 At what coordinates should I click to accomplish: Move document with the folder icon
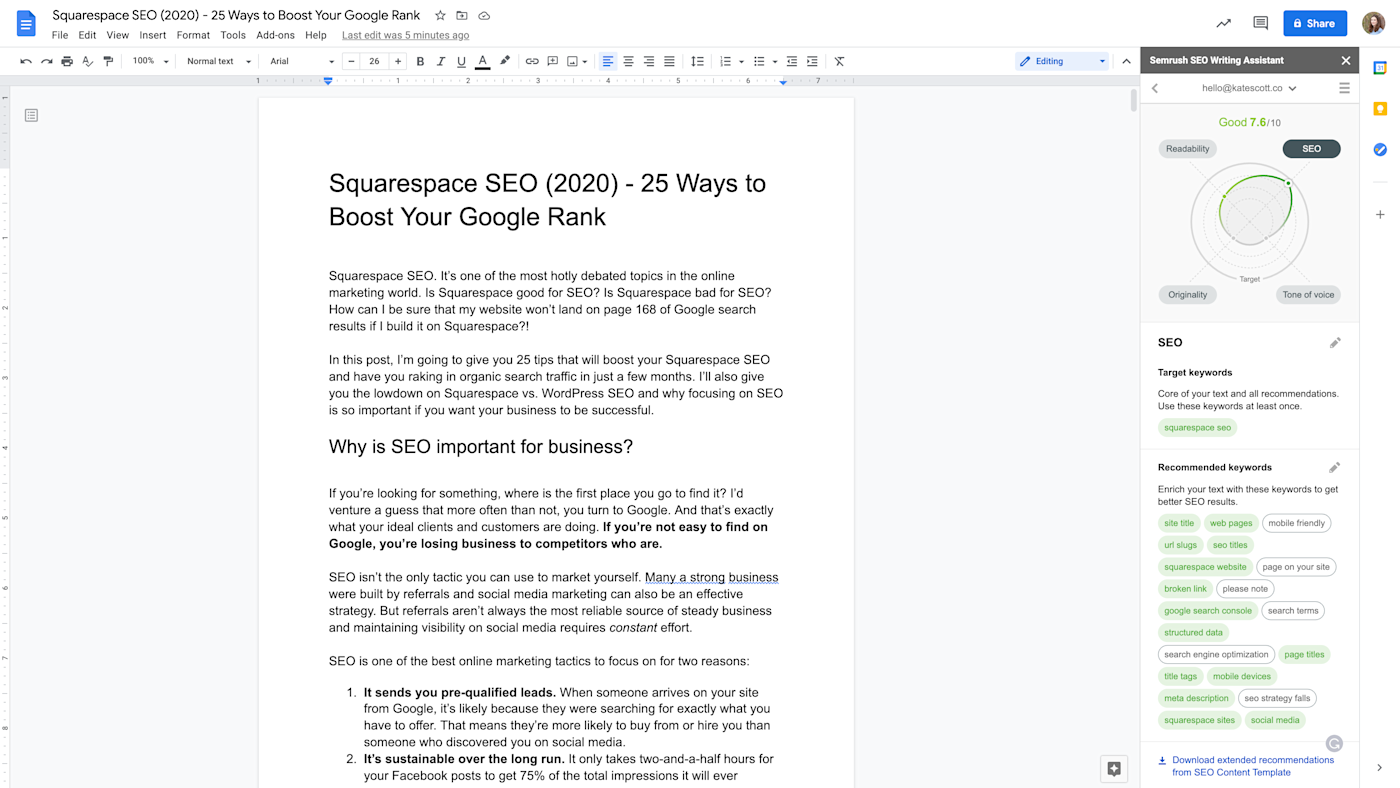point(462,16)
